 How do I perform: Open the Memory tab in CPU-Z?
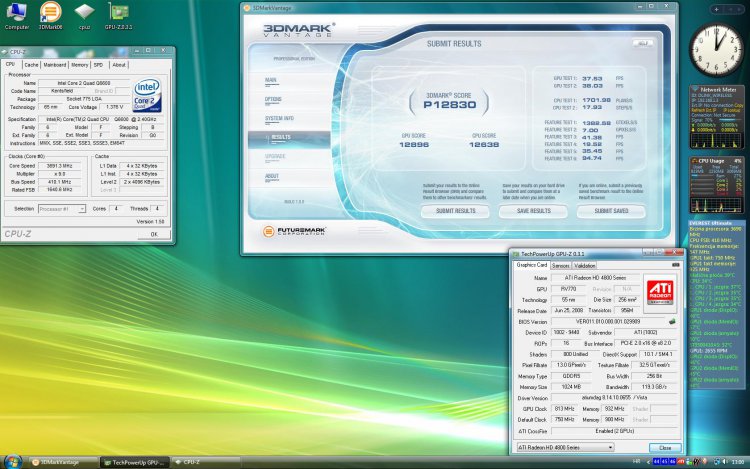79,65
